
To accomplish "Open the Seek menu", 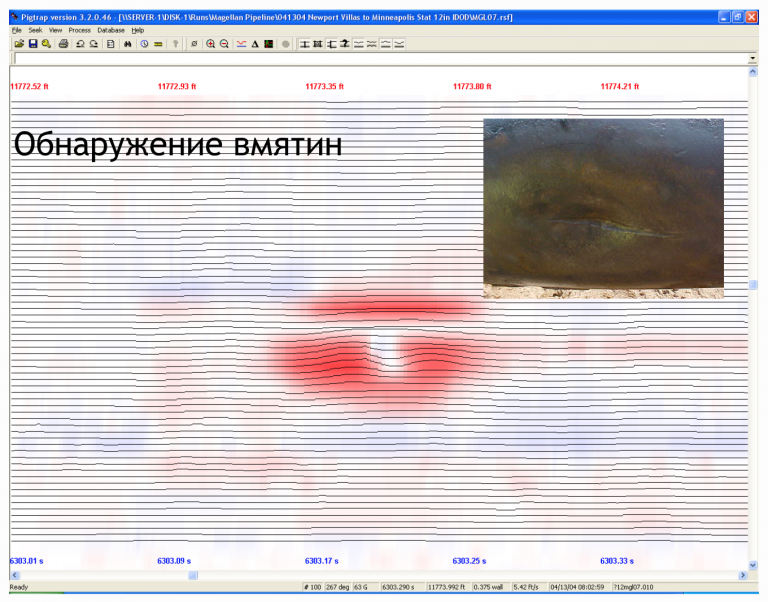I will 35,30.
